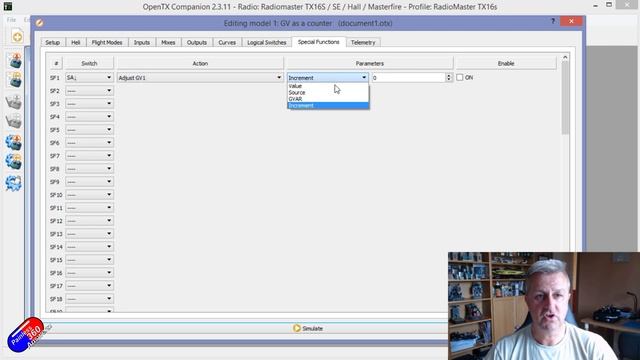
Task: Open the SF2 switch dropdown
Action: point(89,91)
